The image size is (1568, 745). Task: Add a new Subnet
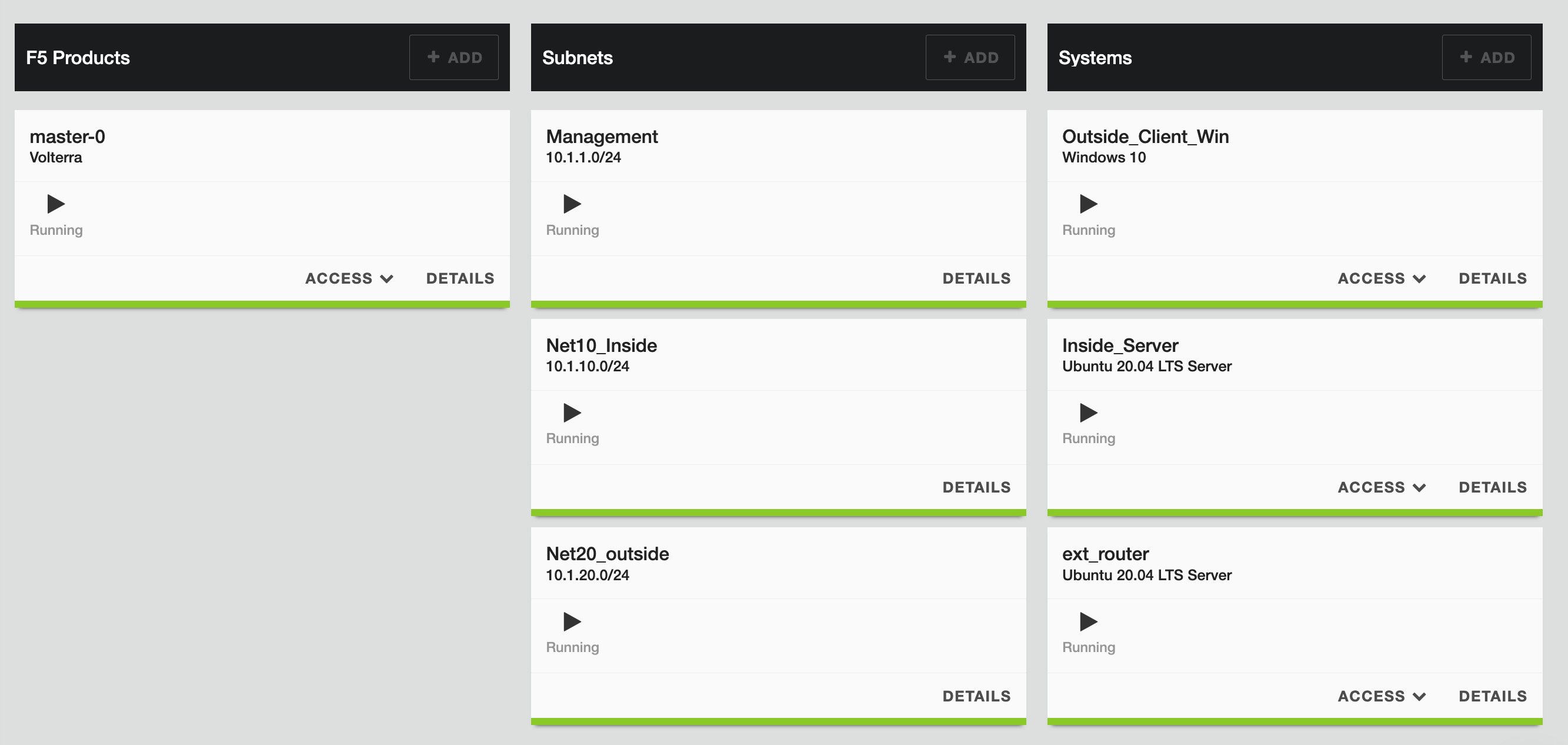point(970,57)
